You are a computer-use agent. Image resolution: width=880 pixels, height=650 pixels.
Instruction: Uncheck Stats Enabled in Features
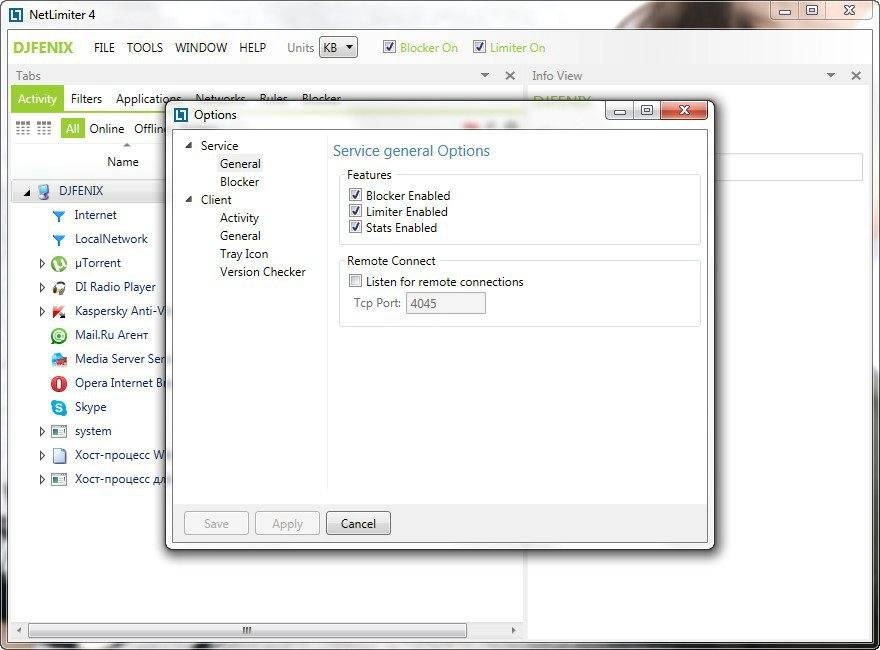(x=355, y=227)
